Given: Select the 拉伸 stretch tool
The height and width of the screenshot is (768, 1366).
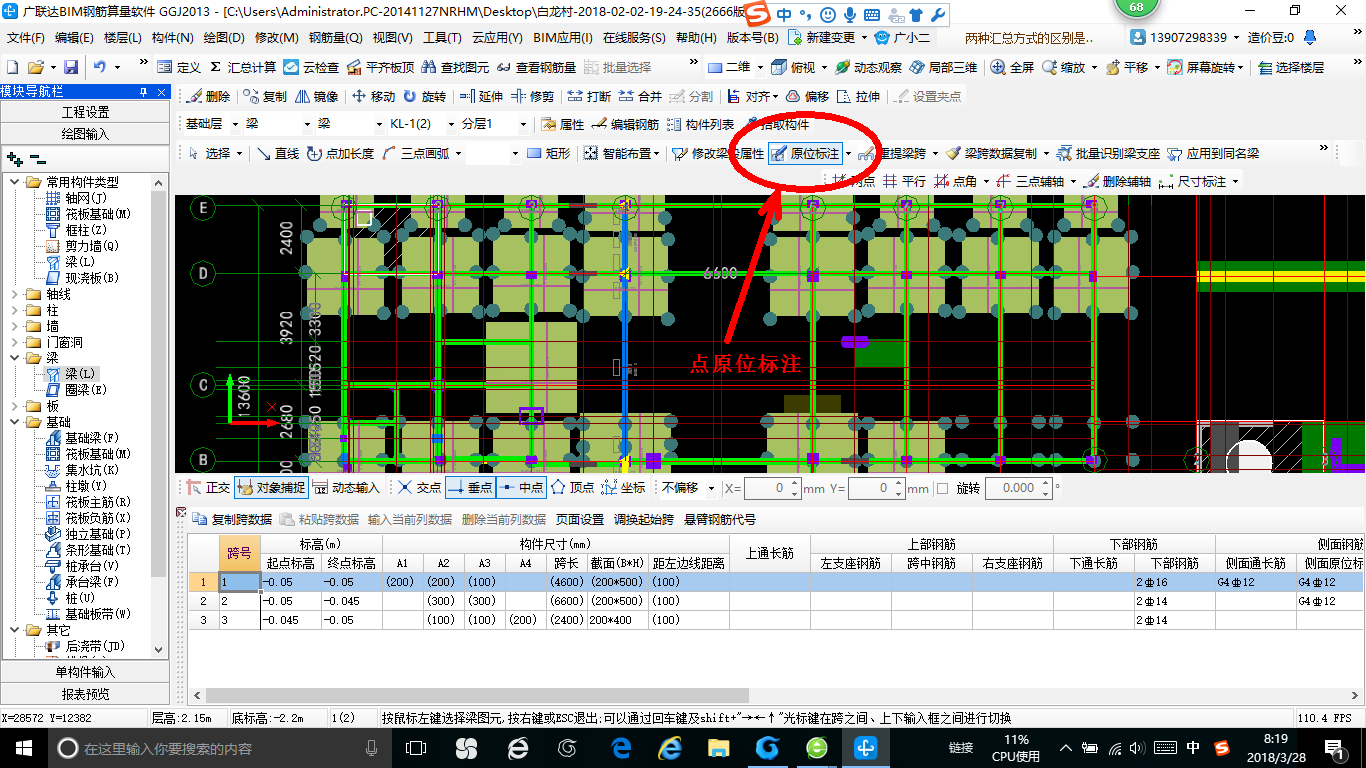Looking at the screenshot, I should point(859,97).
